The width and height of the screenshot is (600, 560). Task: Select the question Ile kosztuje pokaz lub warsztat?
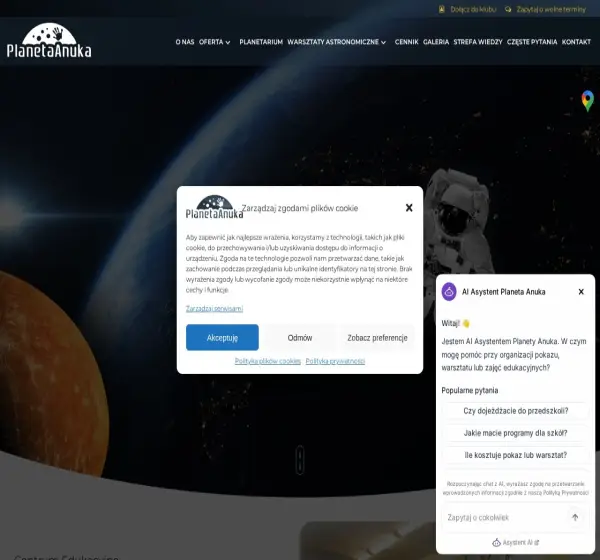coord(515,455)
